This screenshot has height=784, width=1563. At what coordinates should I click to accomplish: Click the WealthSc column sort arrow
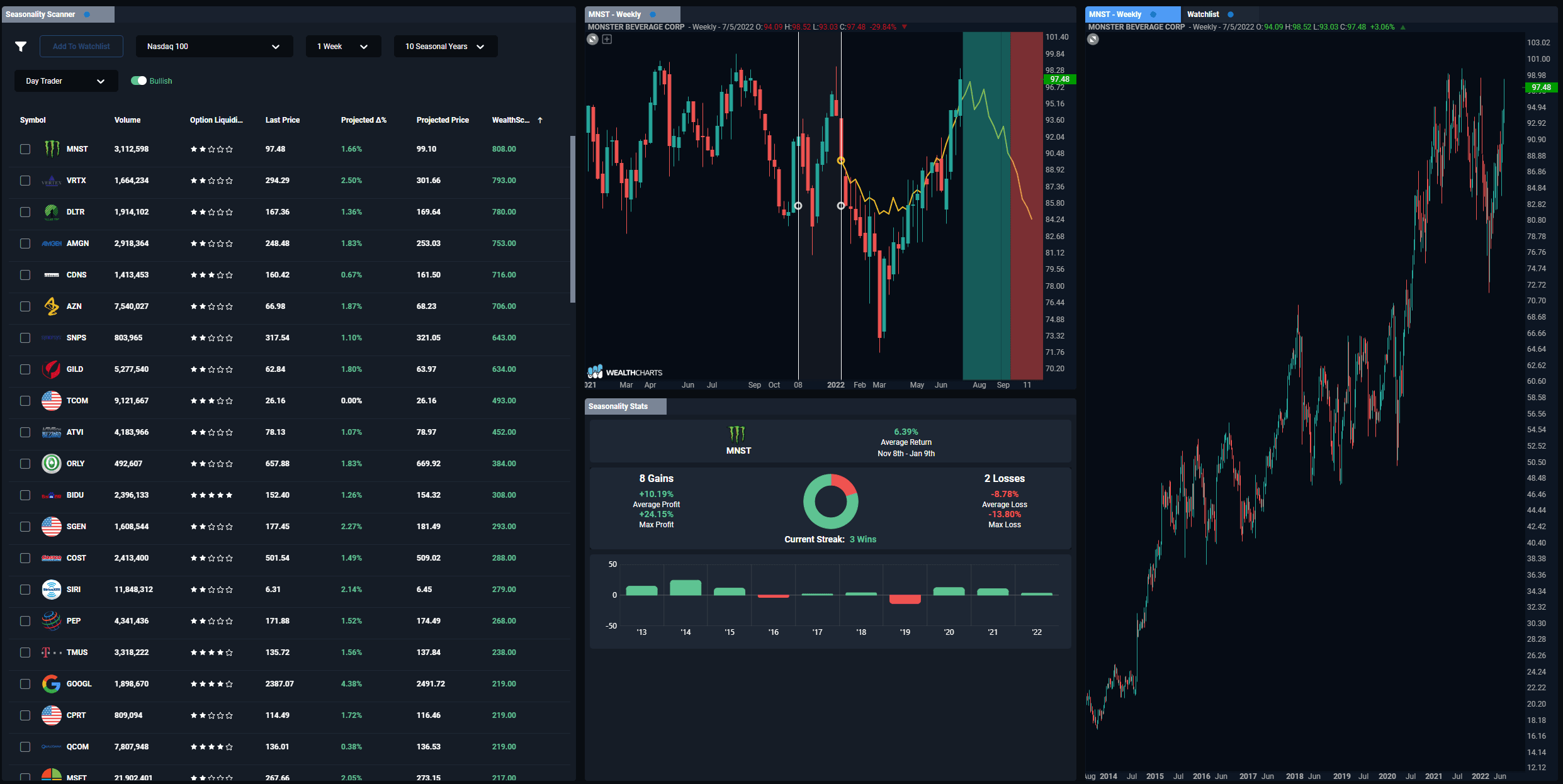tap(540, 120)
